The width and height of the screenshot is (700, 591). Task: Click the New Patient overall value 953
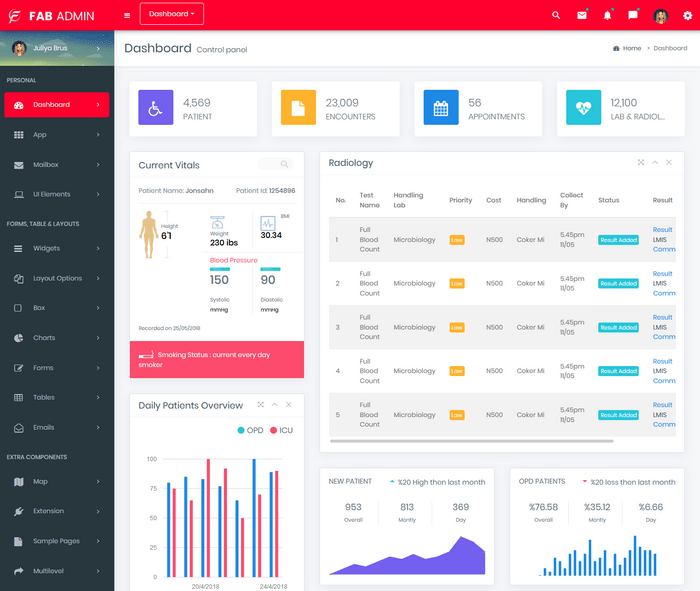coord(353,507)
